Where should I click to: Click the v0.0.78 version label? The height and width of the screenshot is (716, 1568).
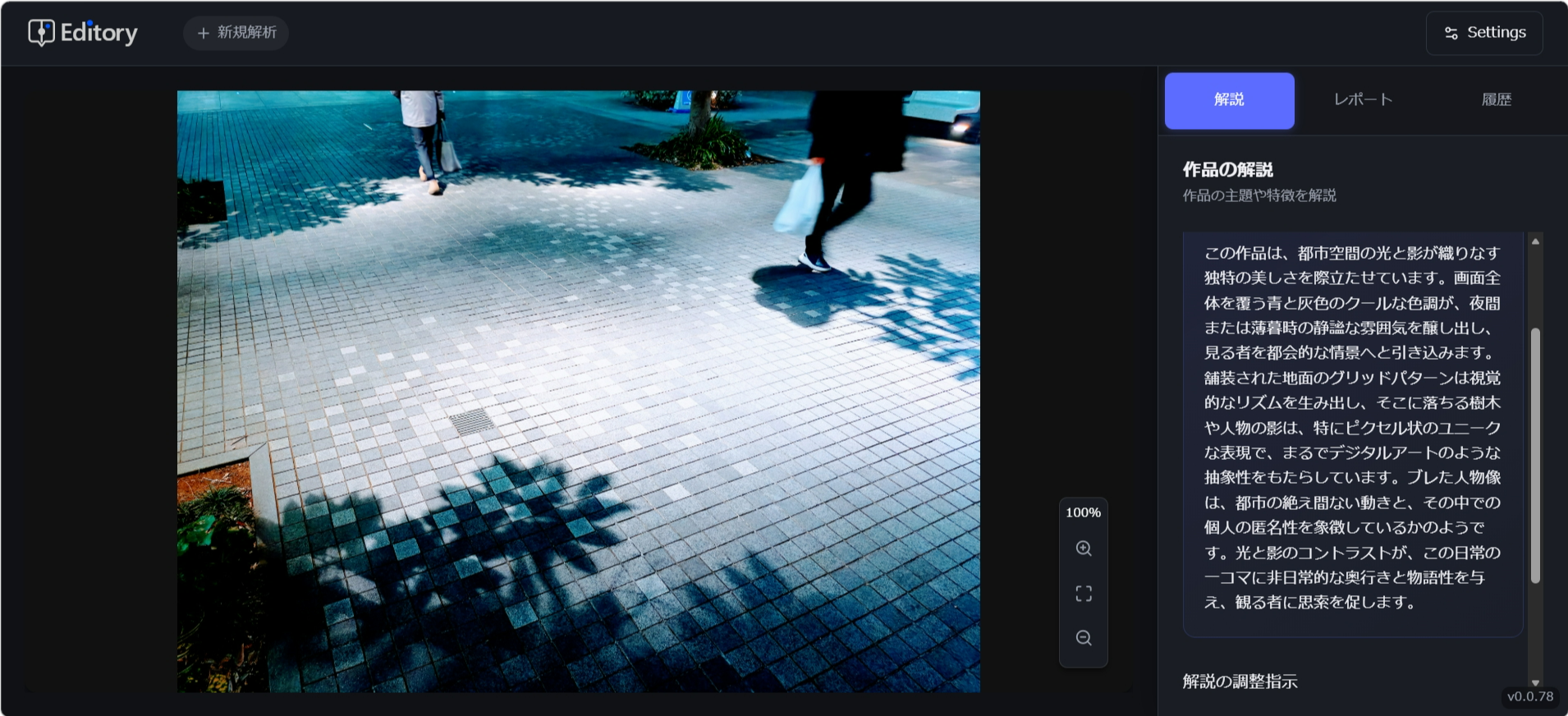[x=1530, y=696]
